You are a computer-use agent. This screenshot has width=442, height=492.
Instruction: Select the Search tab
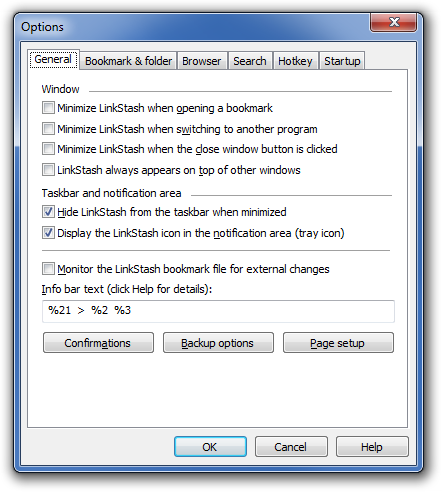tap(250, 61)
